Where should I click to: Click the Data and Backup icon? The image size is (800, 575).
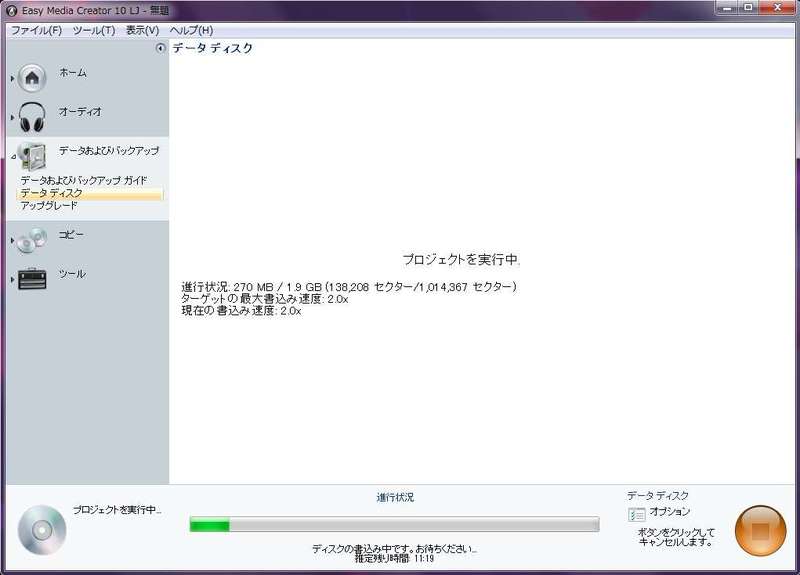pyautogui.click(x=32, y=156)
